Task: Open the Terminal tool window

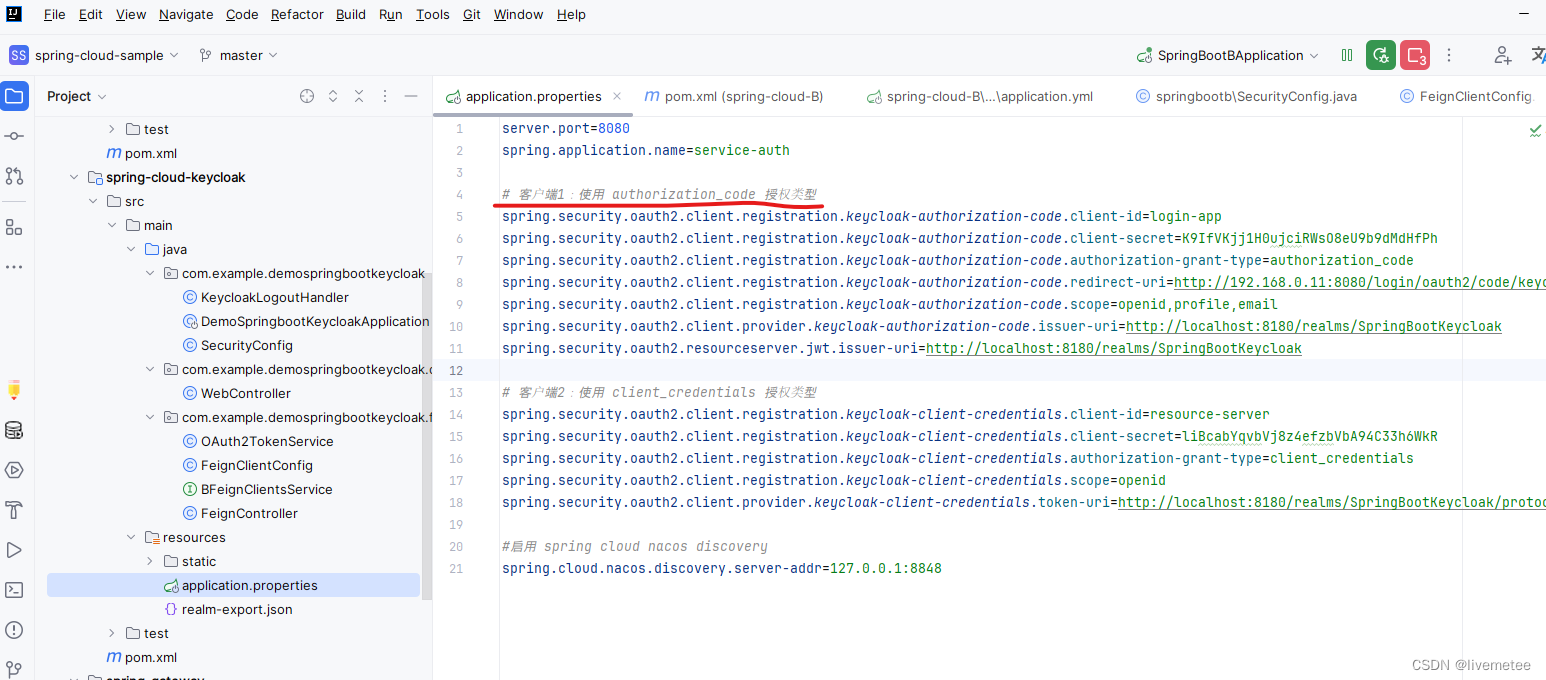Action: [x=14, y=589]
